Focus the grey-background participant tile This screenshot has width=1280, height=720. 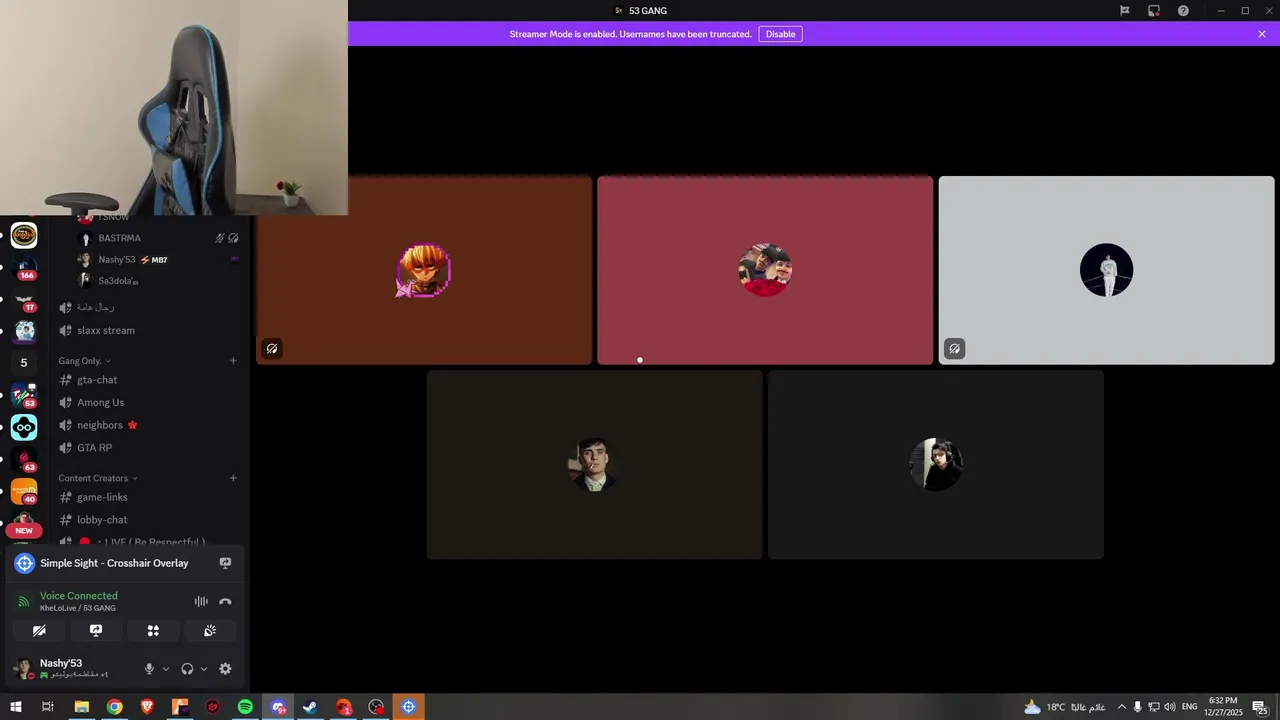click(1106, 270)
